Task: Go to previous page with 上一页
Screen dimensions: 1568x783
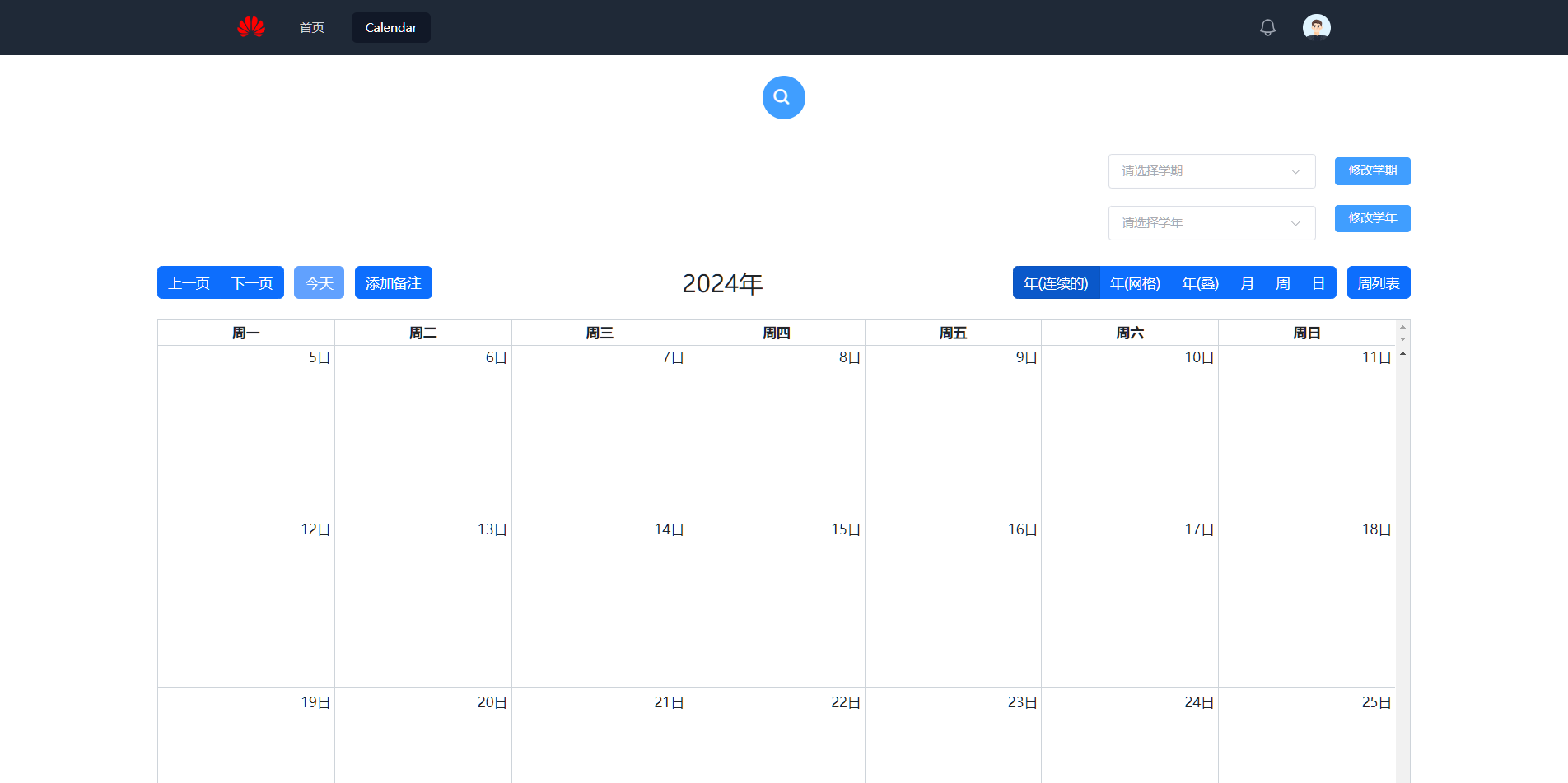Action: point(189,283)
